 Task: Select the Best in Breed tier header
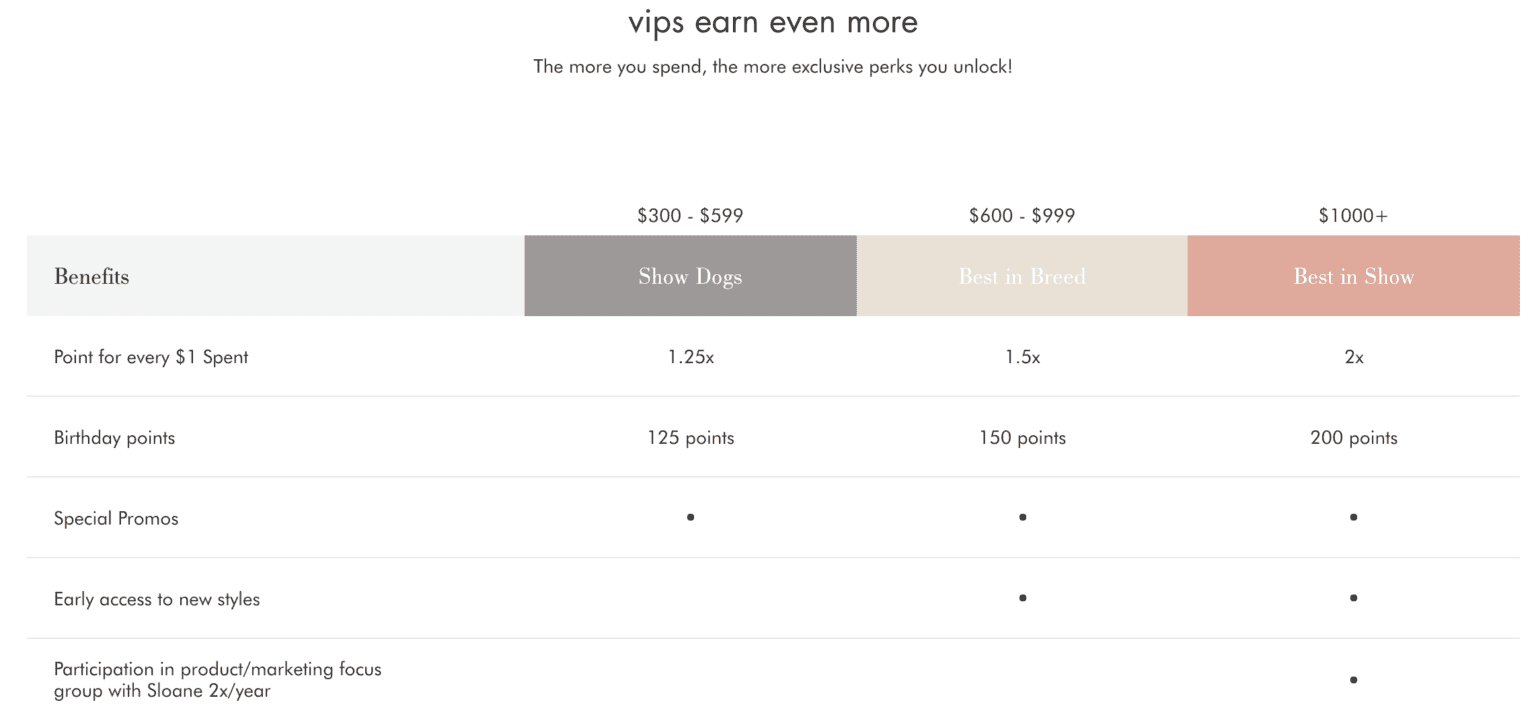click(x=1022, y=276)
